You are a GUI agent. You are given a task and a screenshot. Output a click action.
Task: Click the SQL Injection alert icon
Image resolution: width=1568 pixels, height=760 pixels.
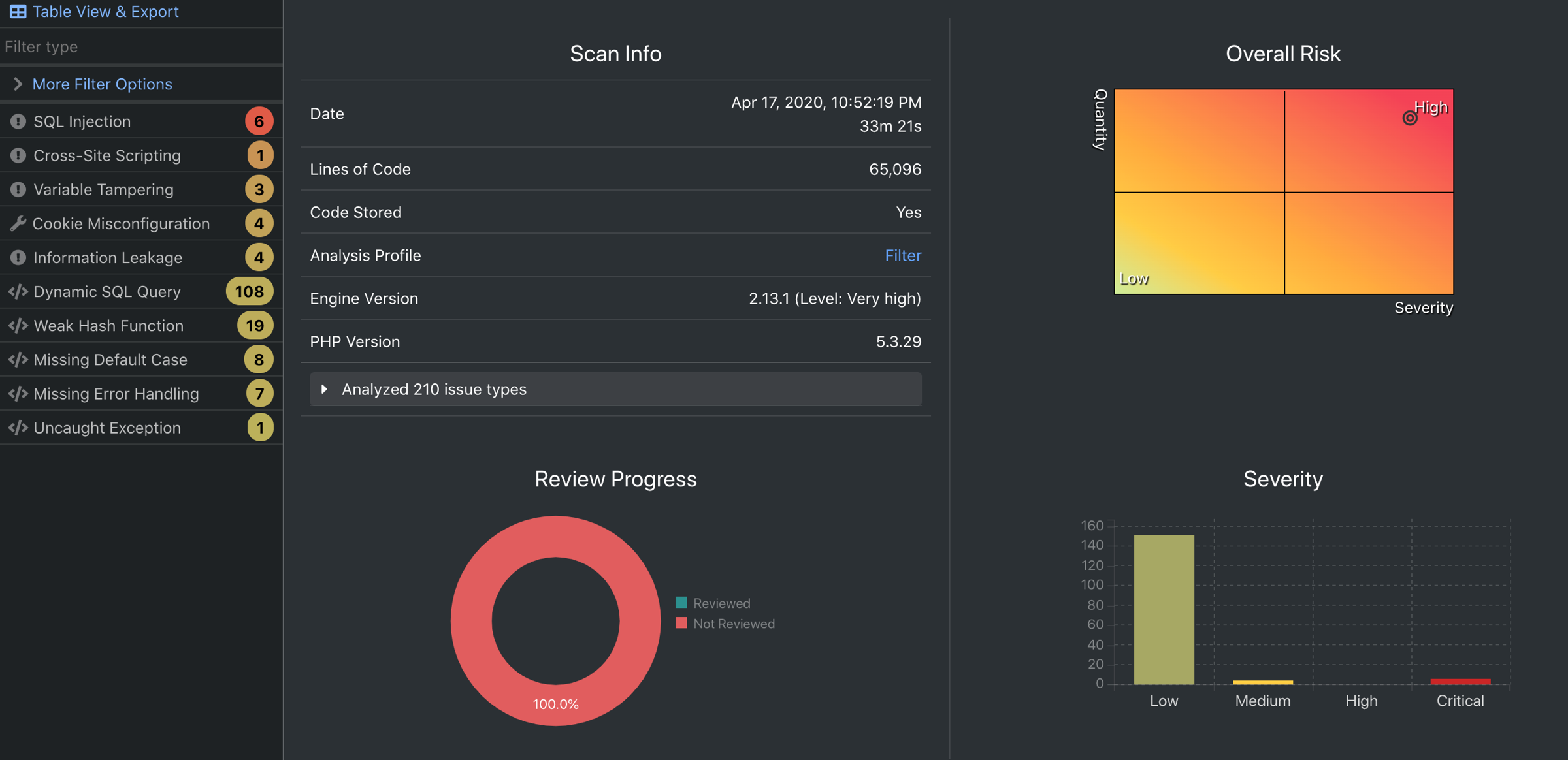(18, 121)
